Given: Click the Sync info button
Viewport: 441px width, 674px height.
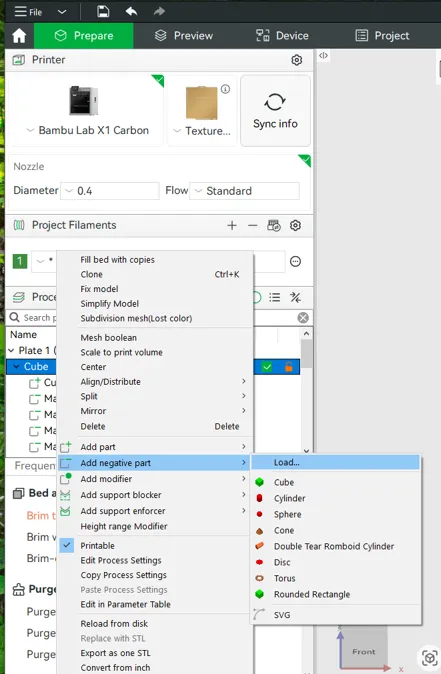Looking at the screenshot, I should [x=275, y=111].
